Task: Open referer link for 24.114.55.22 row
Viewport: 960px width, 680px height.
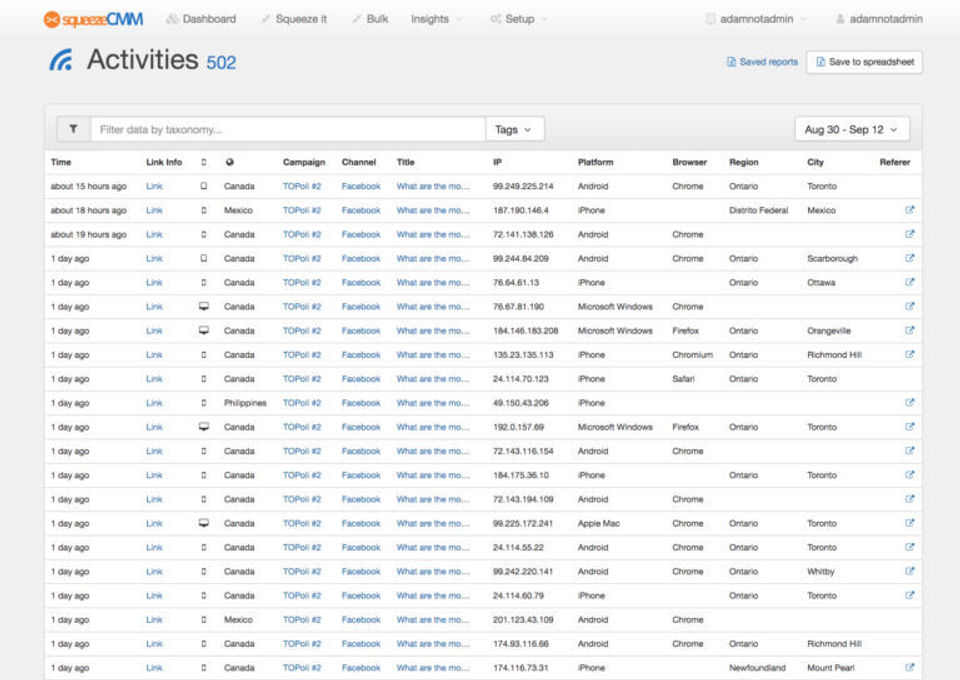Action: pyautogui.click(x=909, y=547)
